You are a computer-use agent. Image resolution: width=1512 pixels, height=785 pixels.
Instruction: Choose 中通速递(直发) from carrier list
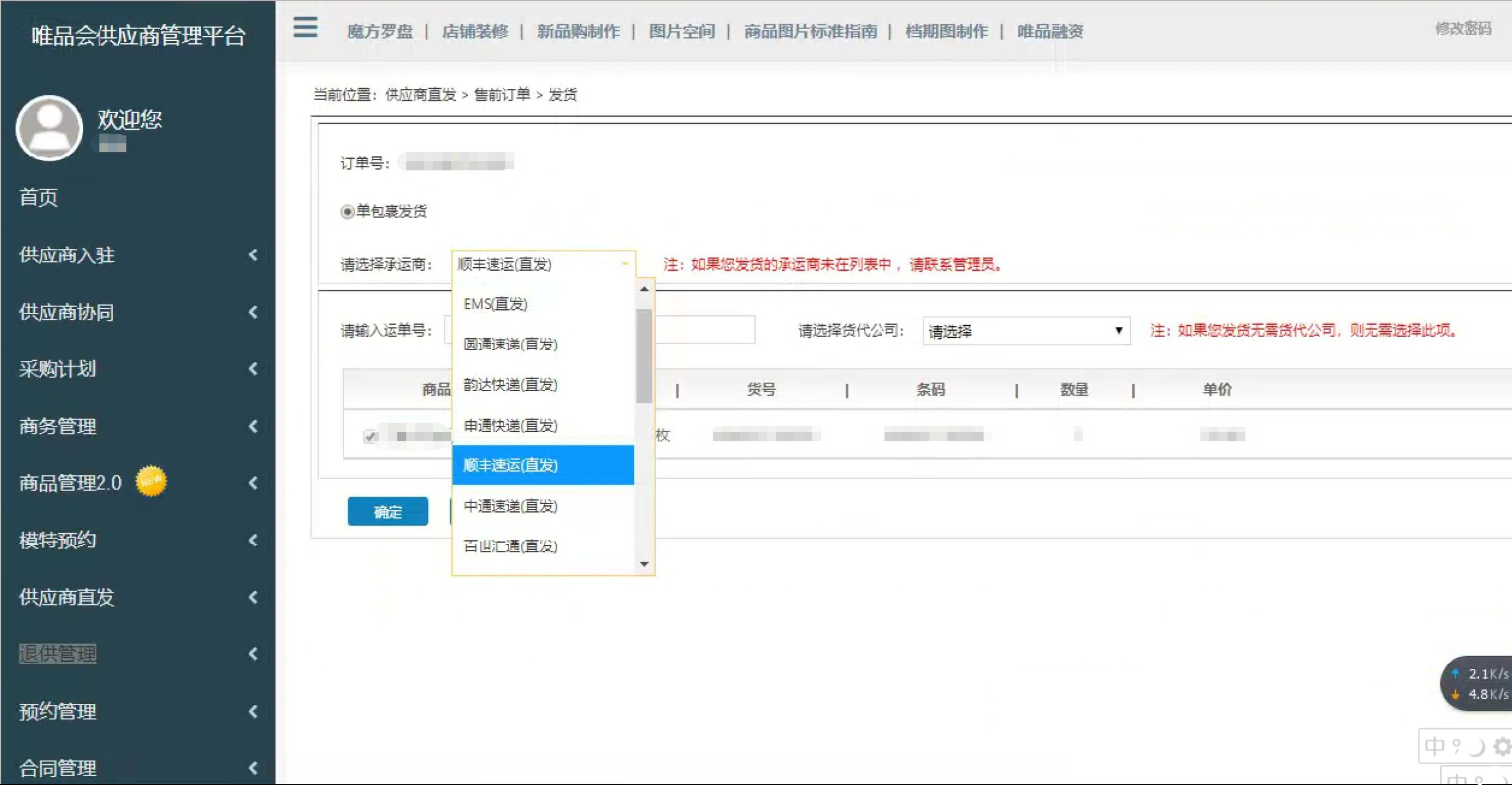click(543, 506)
